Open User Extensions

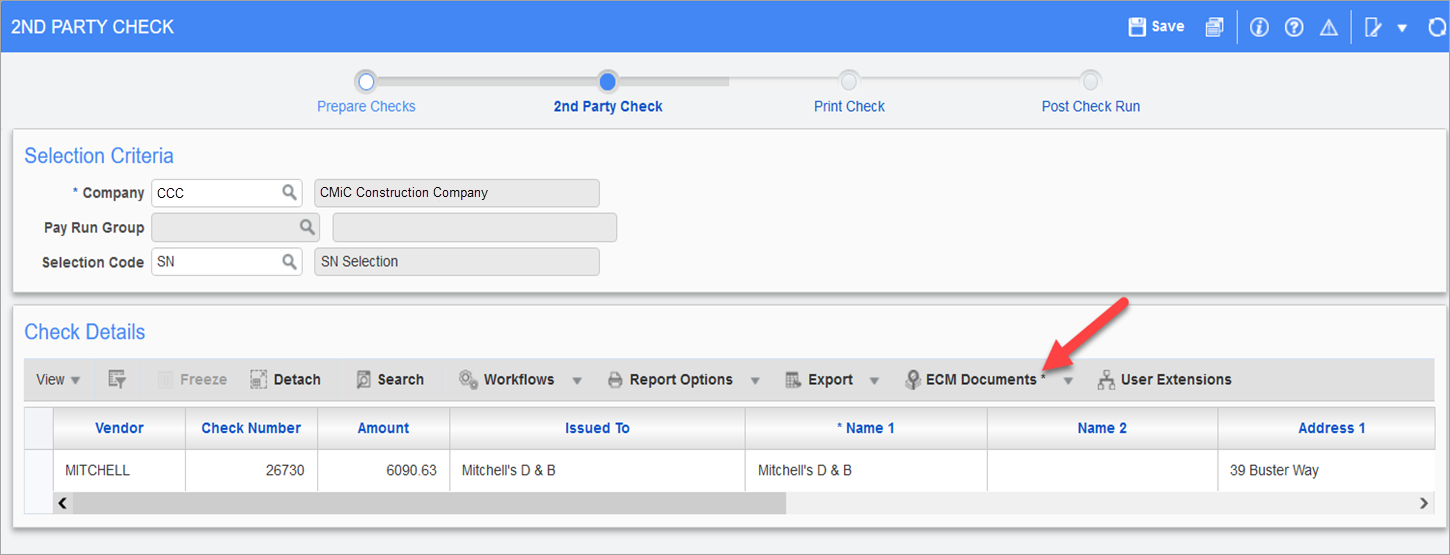(1164, 379)
